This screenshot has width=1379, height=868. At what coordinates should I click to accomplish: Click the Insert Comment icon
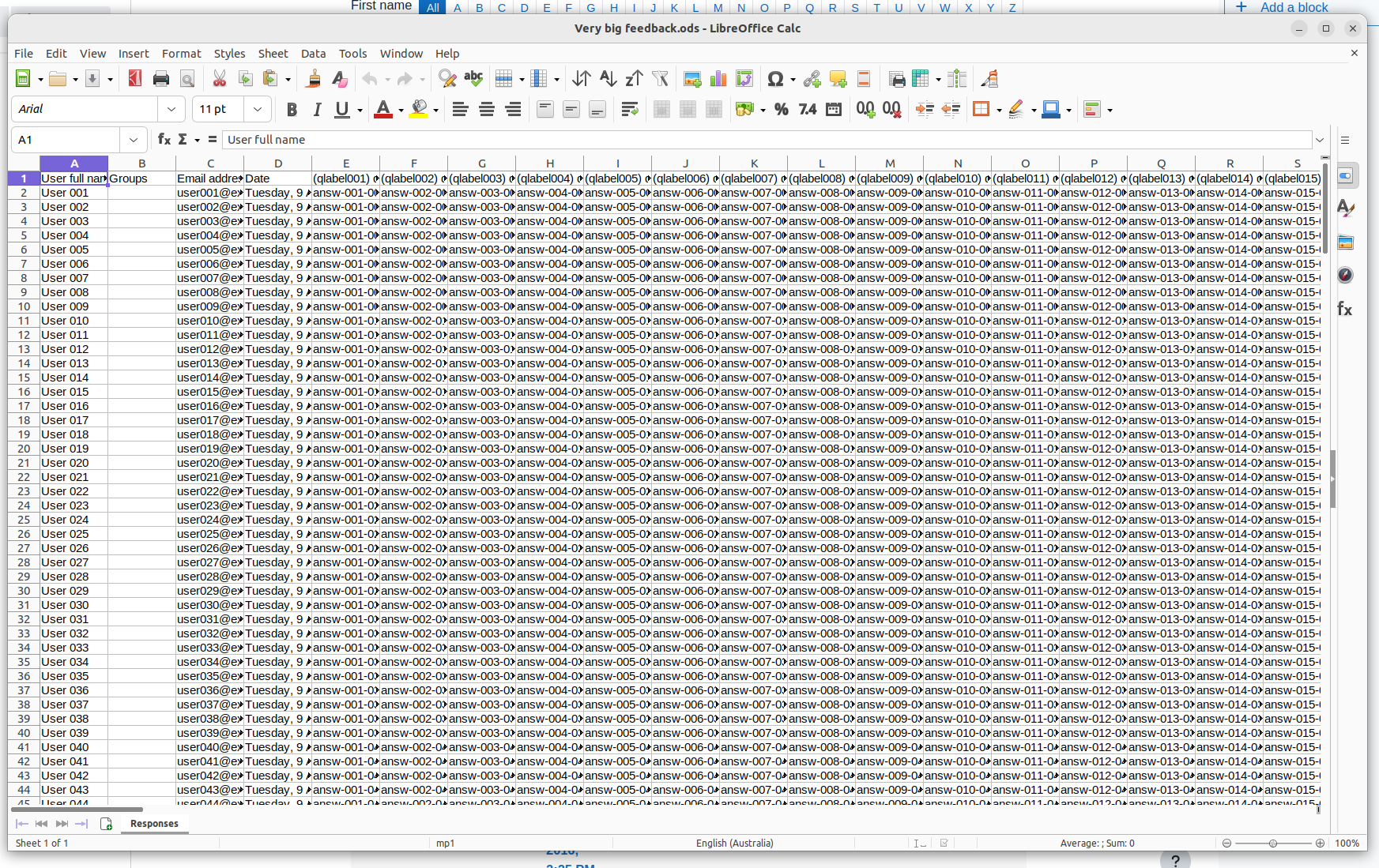[x=838, y=79]
